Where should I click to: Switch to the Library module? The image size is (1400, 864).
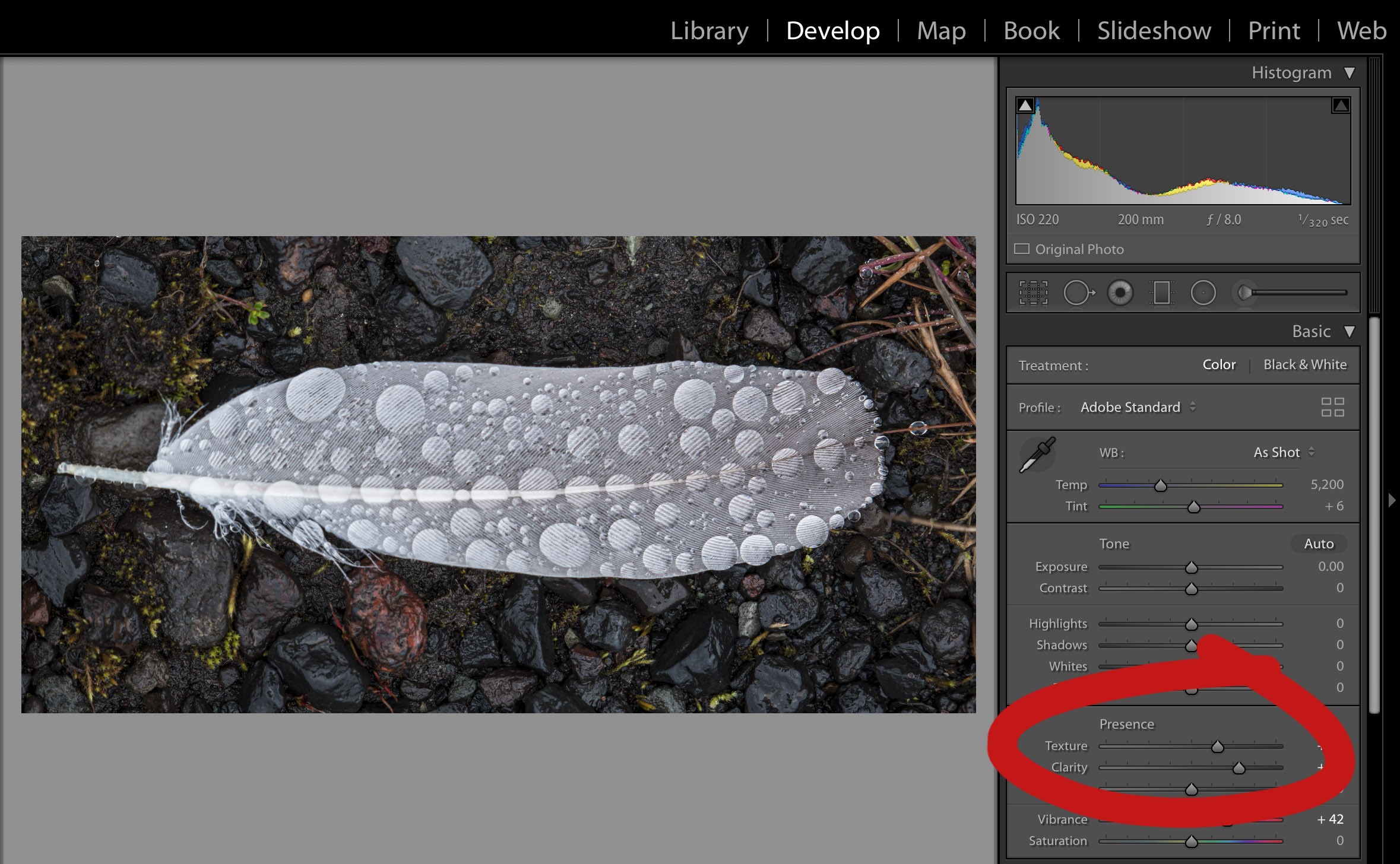[709, 31]
